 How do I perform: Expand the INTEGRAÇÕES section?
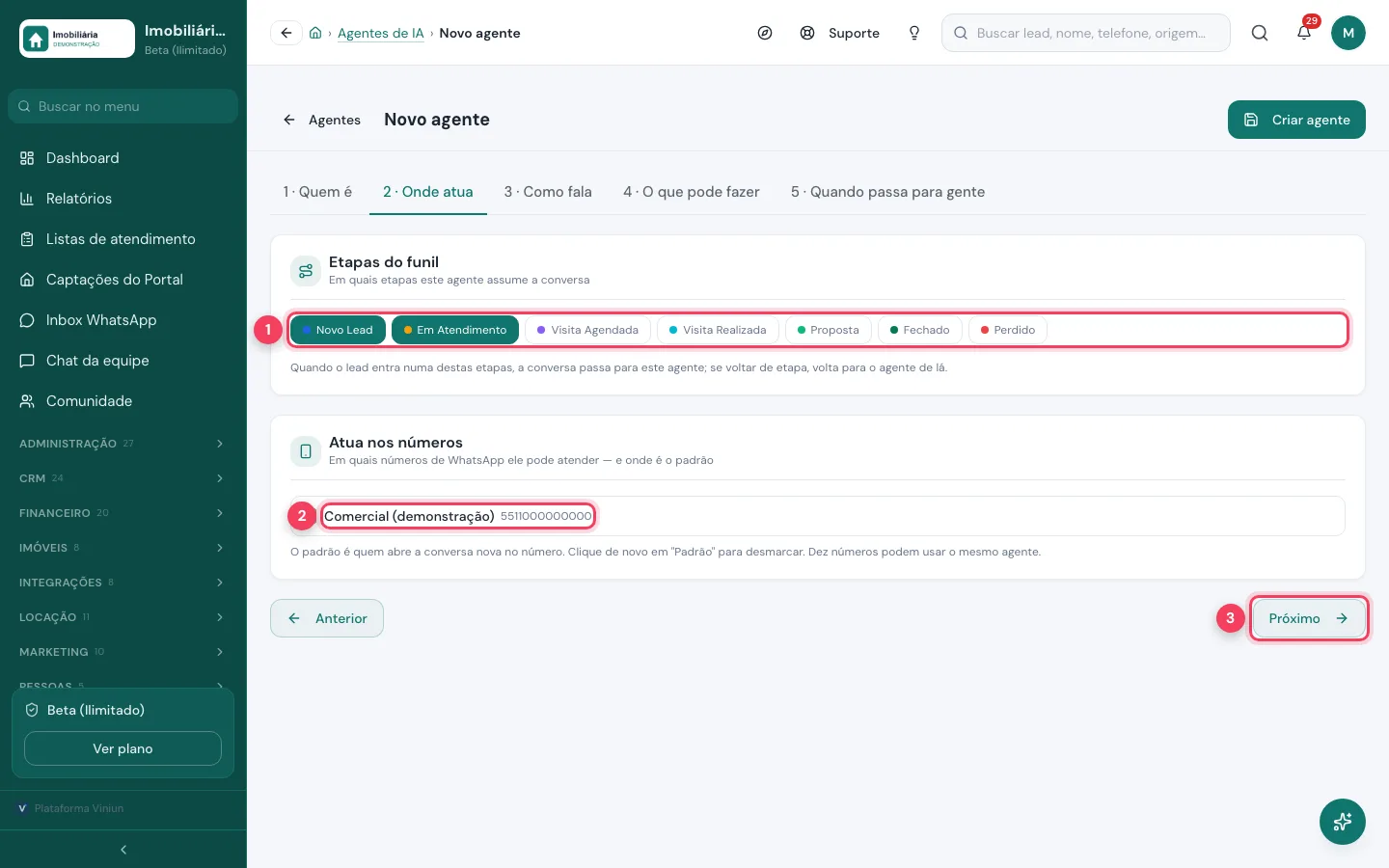(x=122, y=583)
